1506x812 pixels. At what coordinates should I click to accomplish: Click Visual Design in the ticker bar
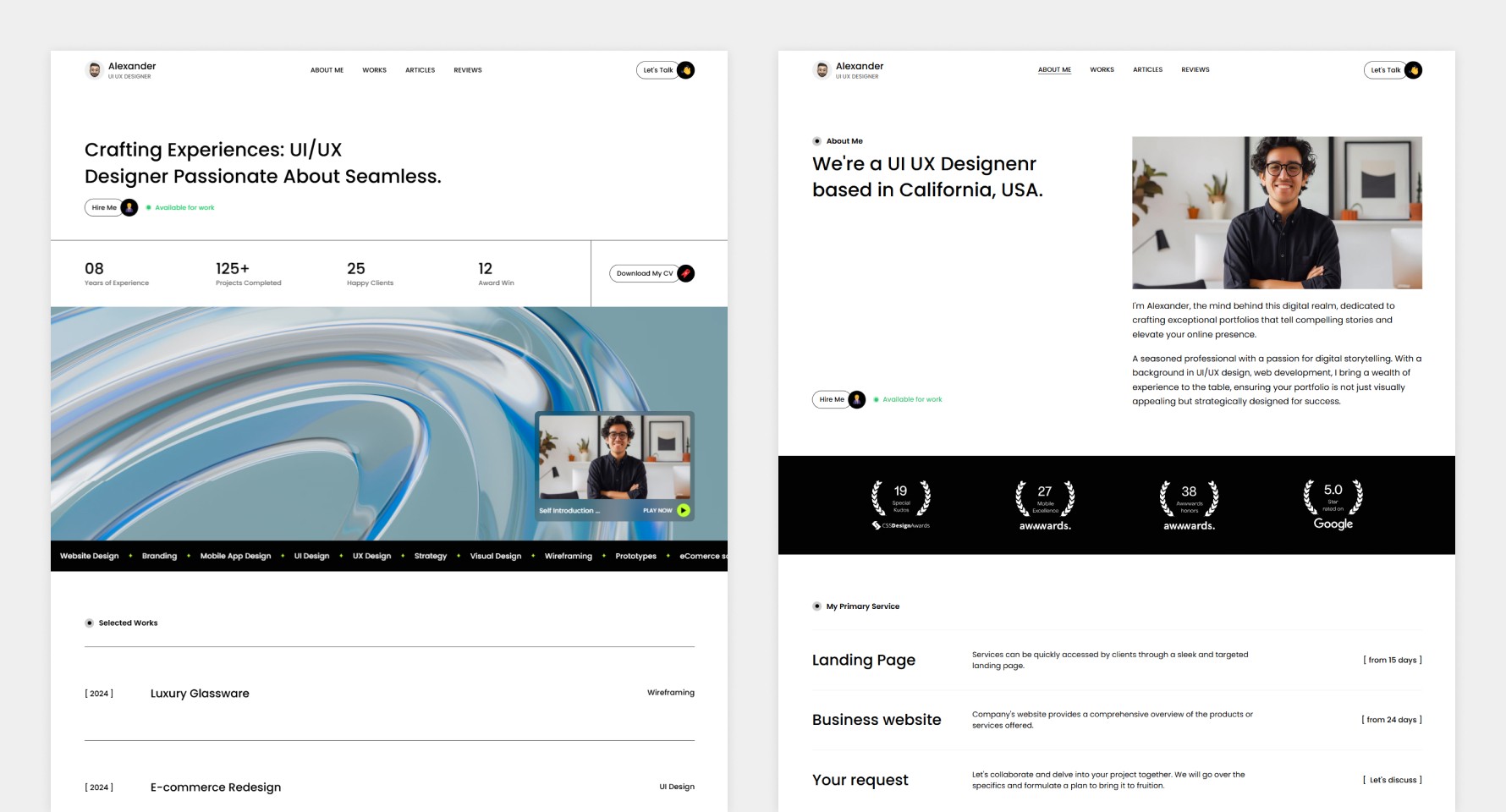[496, 556]
